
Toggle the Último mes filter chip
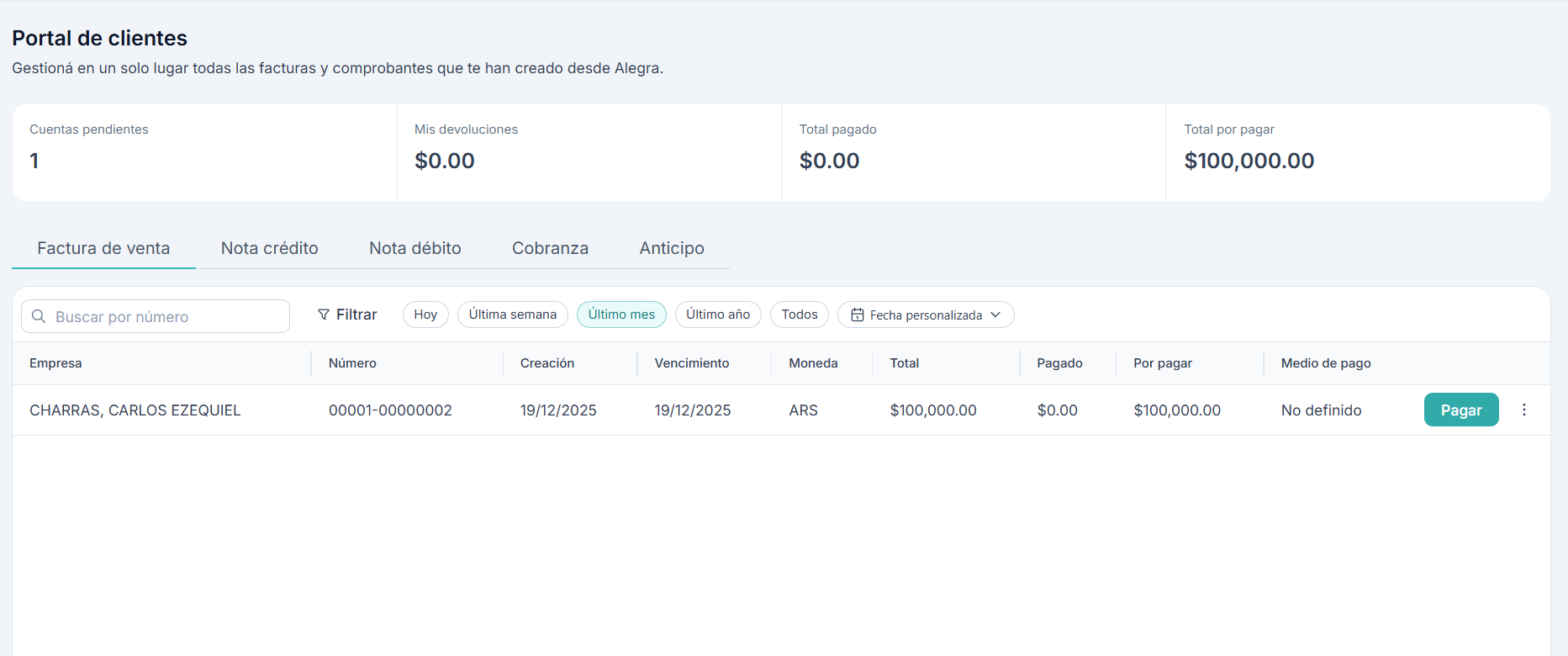point(621,315)
